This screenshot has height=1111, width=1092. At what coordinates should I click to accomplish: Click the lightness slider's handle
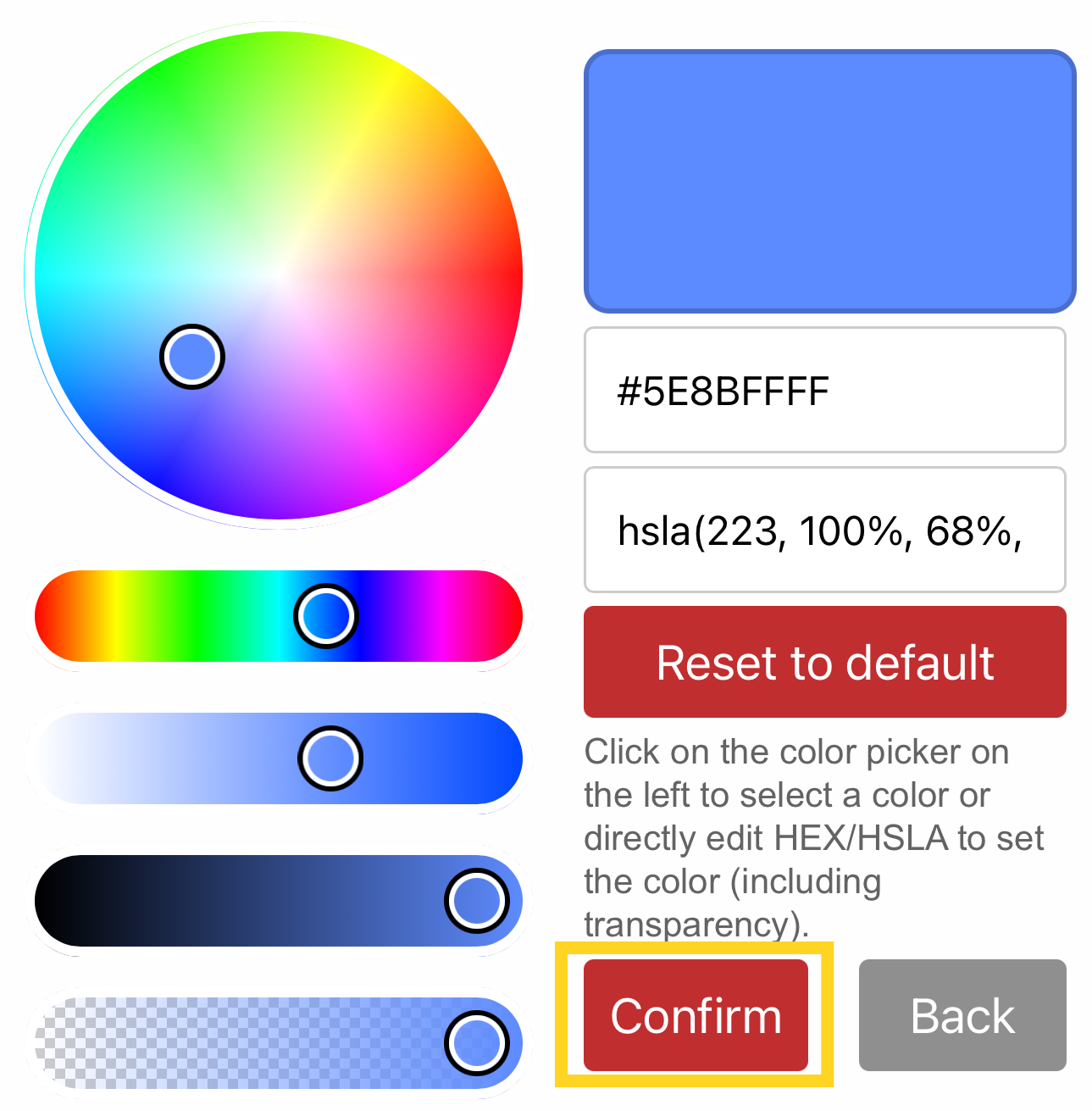point(477,901)
